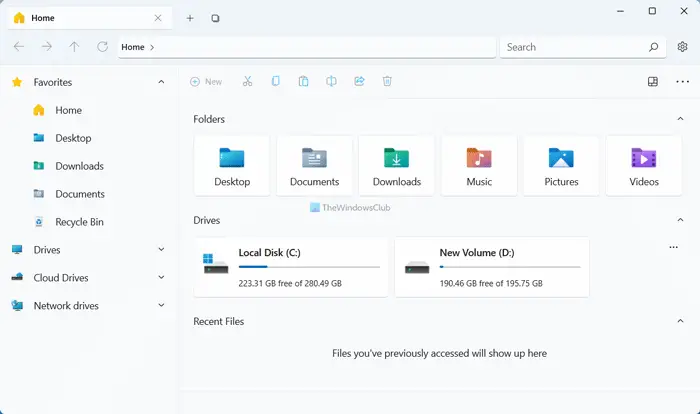Open the Videos folder tile

[644, 166]
